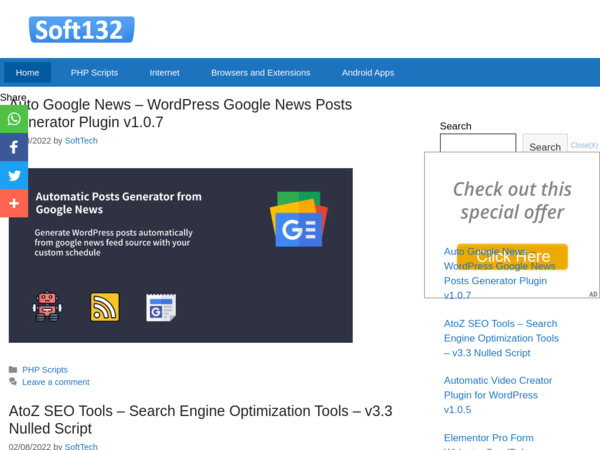The width and height of the screenshot is (600, 450).
Task: Click the comment bubble icon
Action: (x=13, y=382)
